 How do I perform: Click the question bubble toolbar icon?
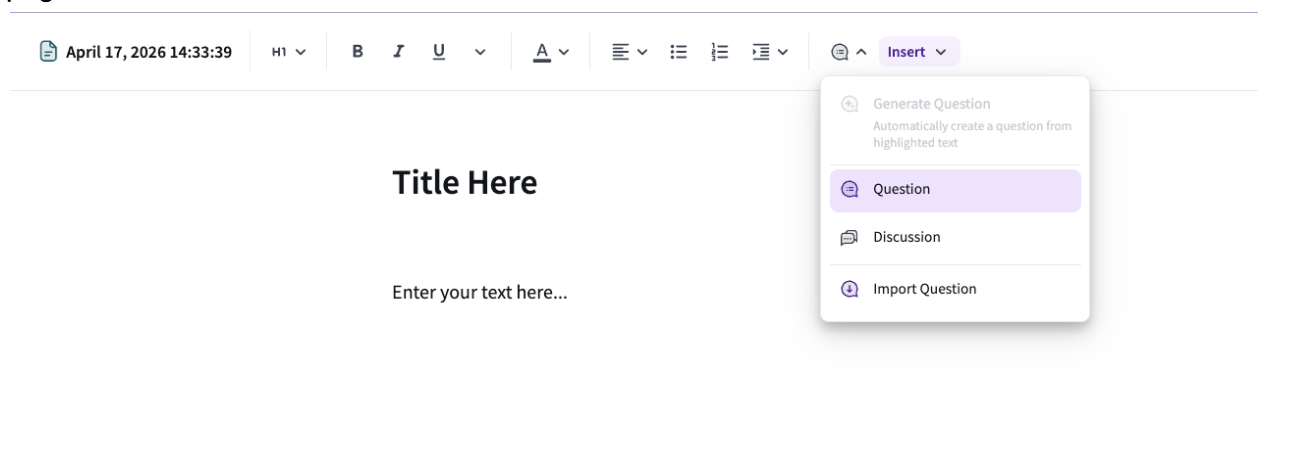click(x=840, y=52)
